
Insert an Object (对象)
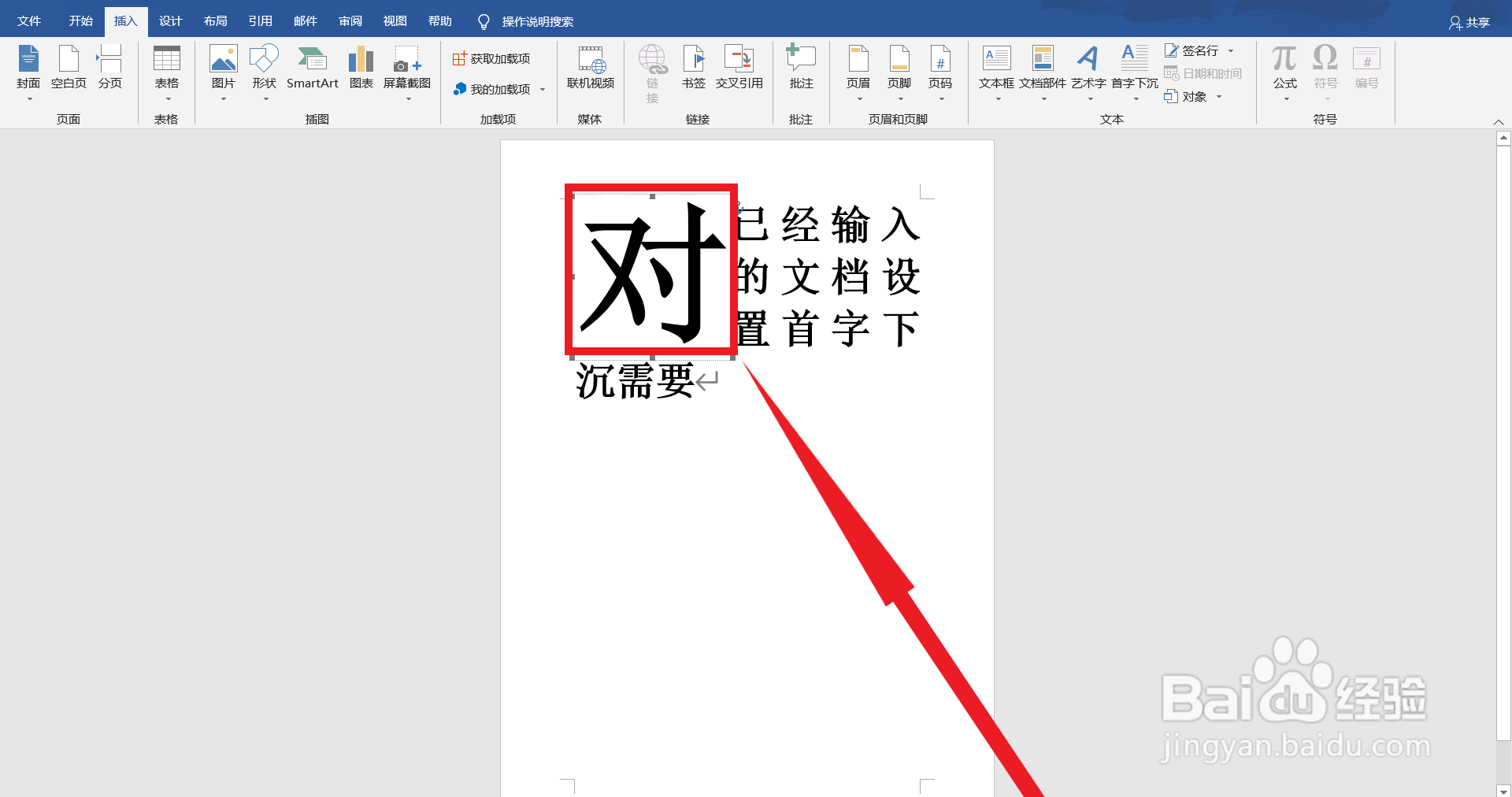coord(1186,96)
